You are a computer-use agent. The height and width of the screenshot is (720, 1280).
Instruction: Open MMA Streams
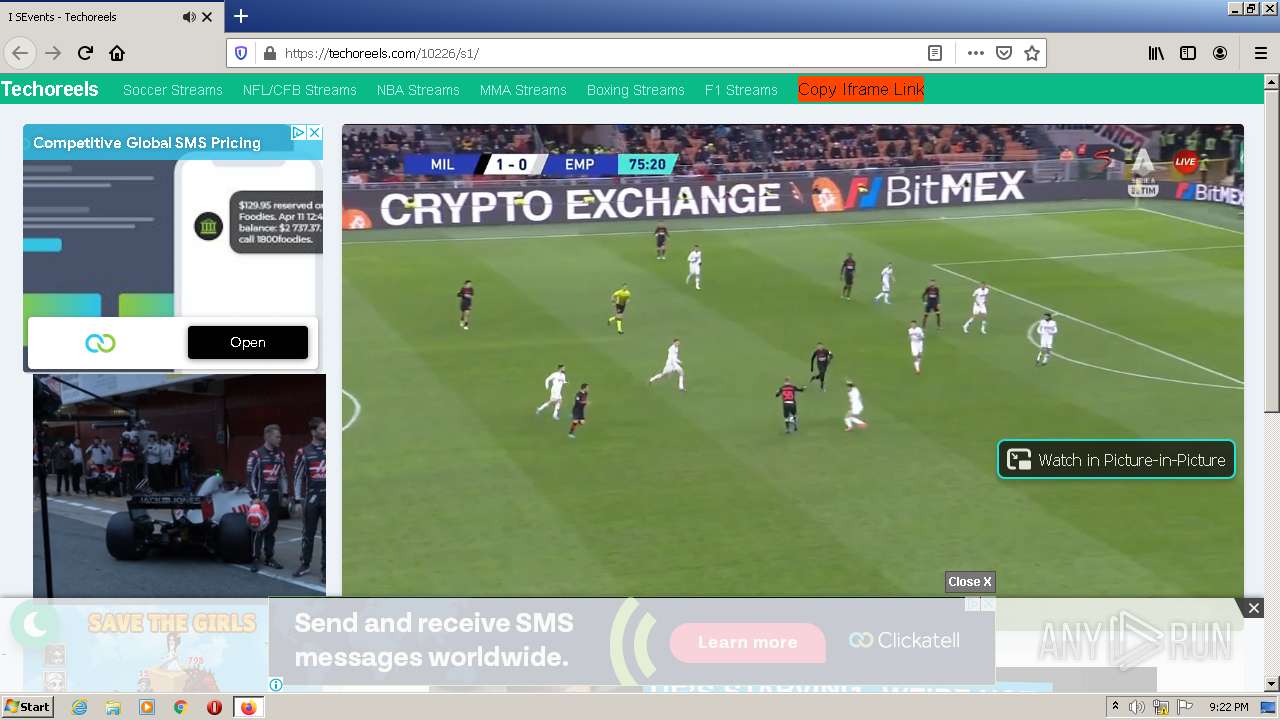523,90
